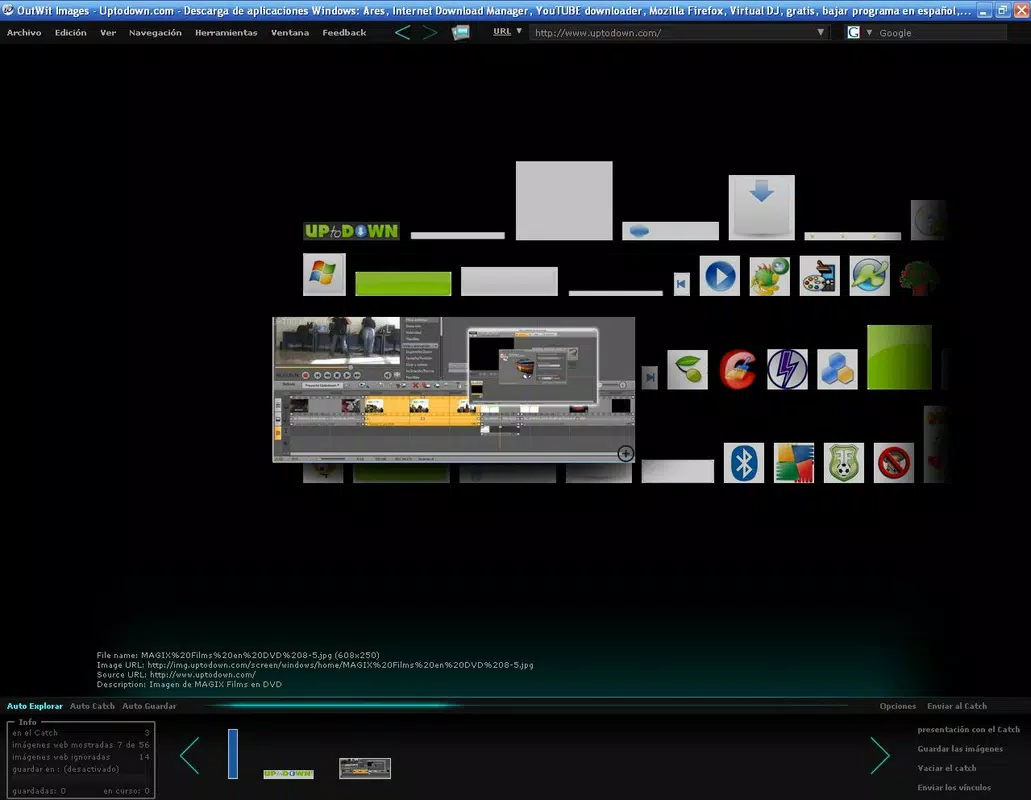The image size is (1031, 800).
Task: Toggle Auto Explorar mode
Action: coord(35,706)
